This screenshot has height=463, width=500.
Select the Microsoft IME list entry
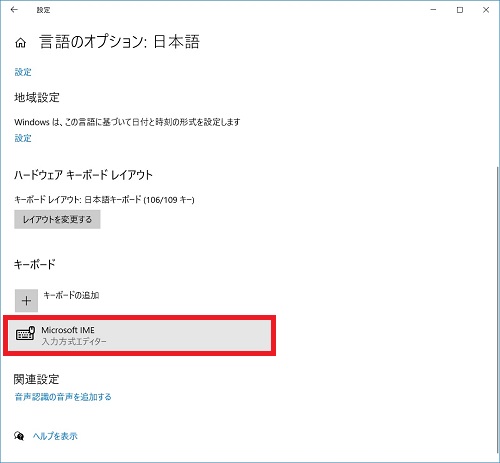(x=139, y=335)
